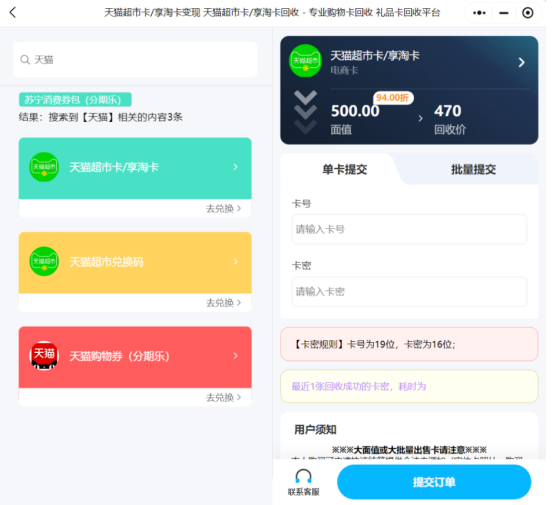This screenshot has height=505, width=554.
Task: Click 去兑换 under 天猫购物券 (分期乐)
Action: [x=224, y=398]
